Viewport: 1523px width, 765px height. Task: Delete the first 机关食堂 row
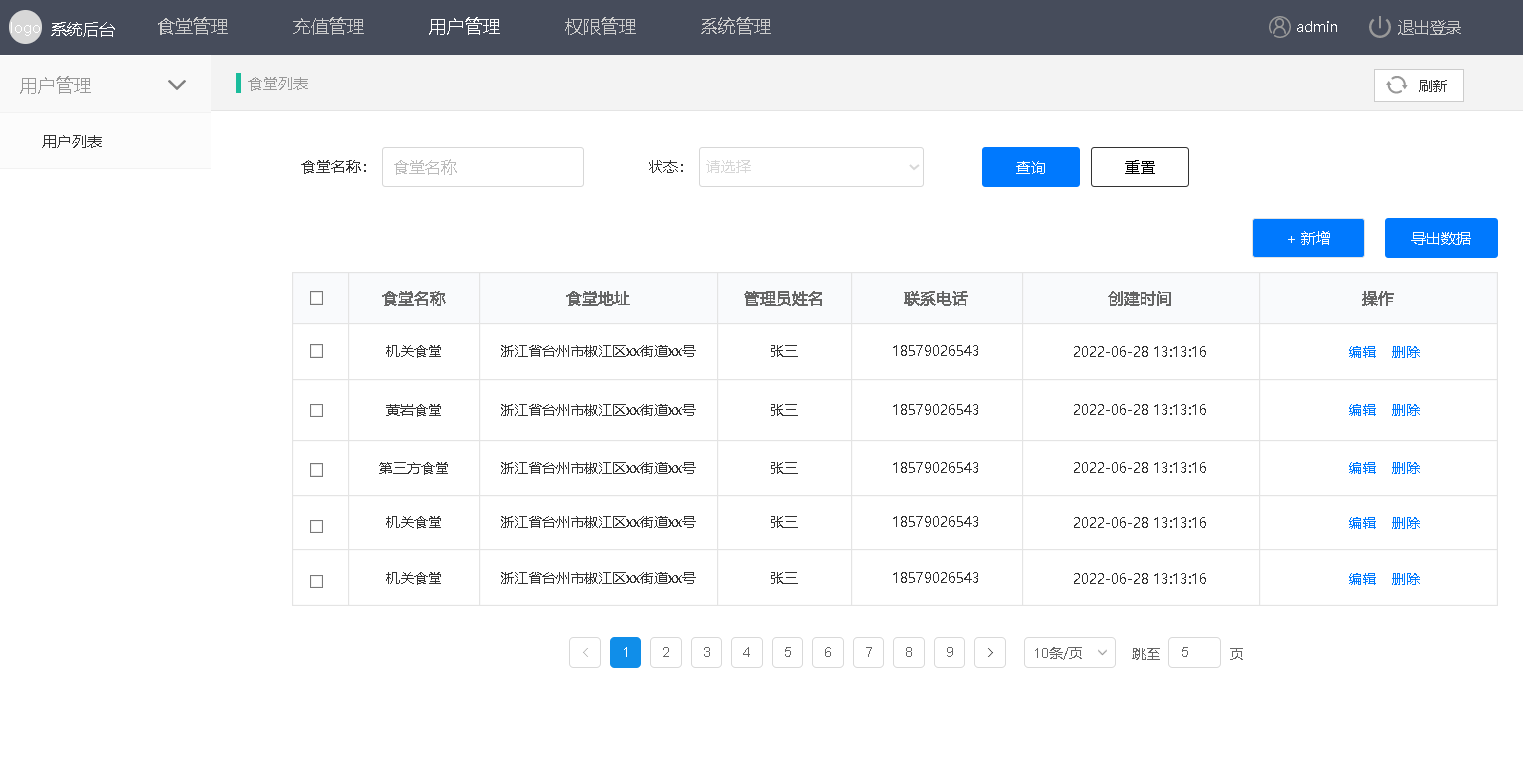[x=1406, y=352]
